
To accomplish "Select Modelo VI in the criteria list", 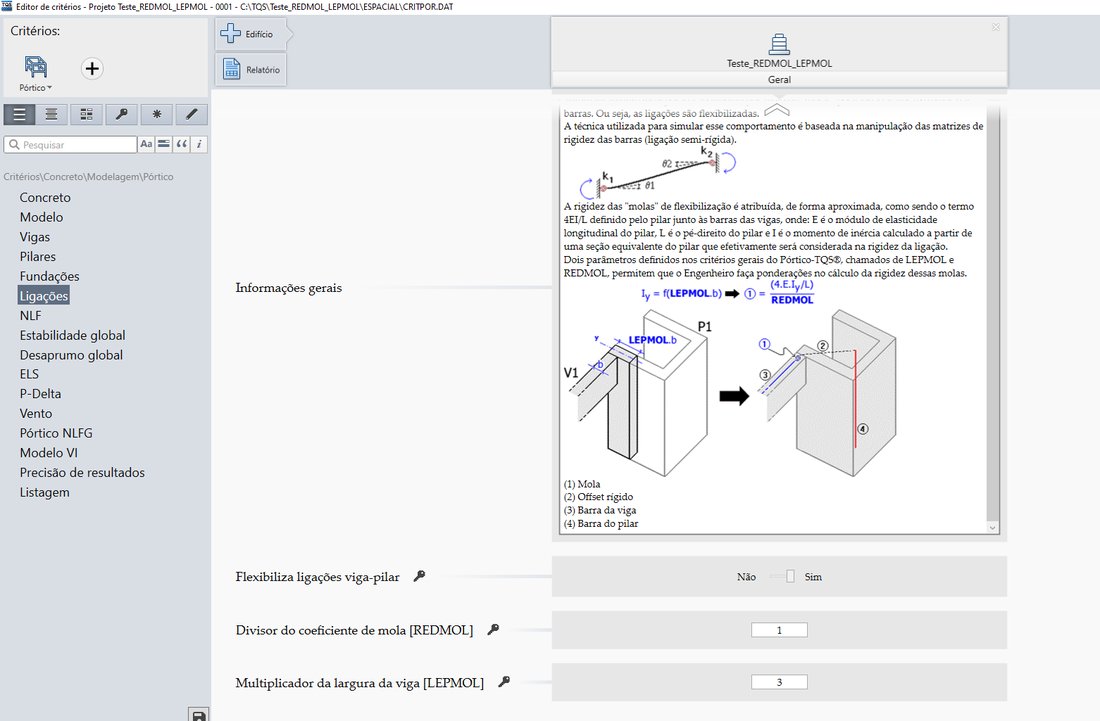I will 48,453.
